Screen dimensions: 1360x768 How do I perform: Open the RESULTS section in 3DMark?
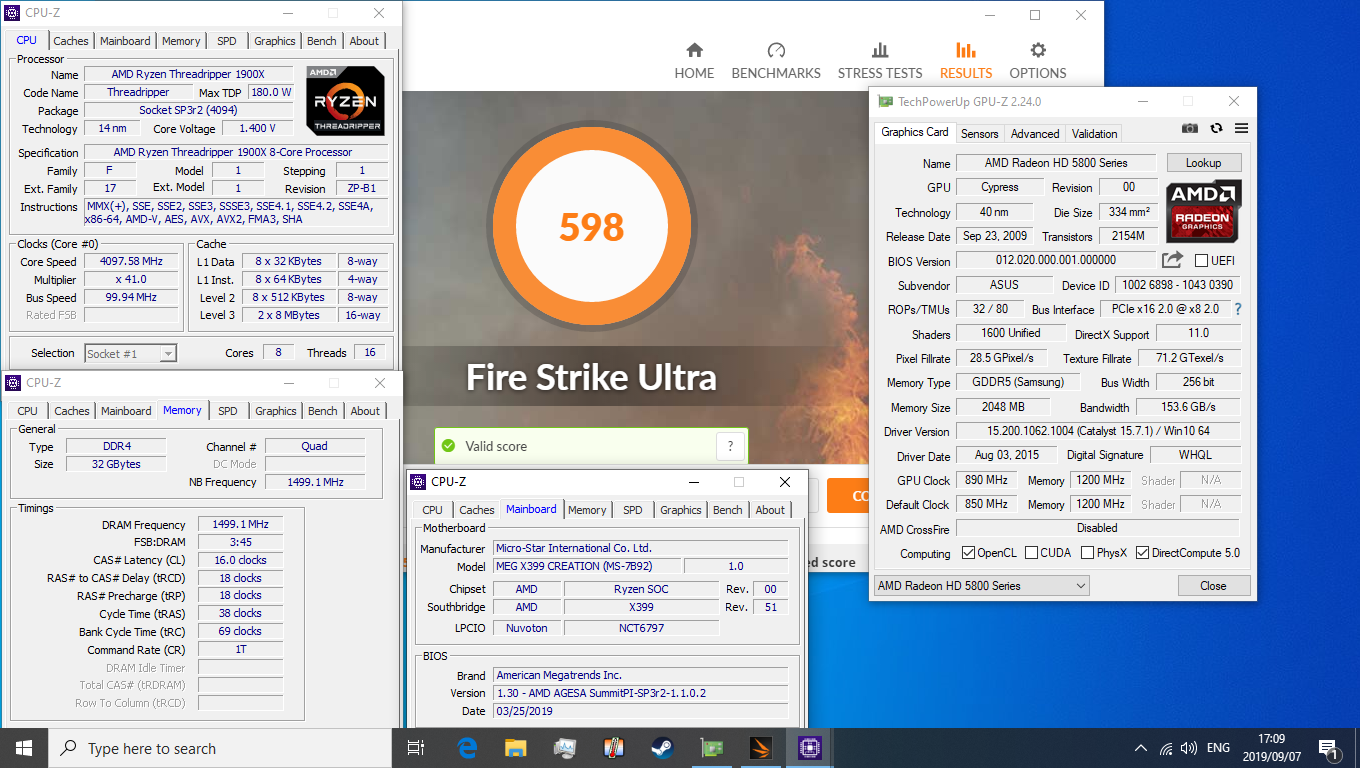[966, 61]
